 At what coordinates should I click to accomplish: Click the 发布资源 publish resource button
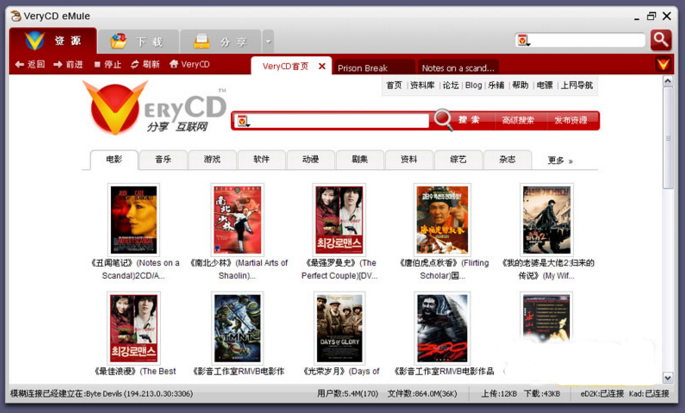tap(571, 120)
